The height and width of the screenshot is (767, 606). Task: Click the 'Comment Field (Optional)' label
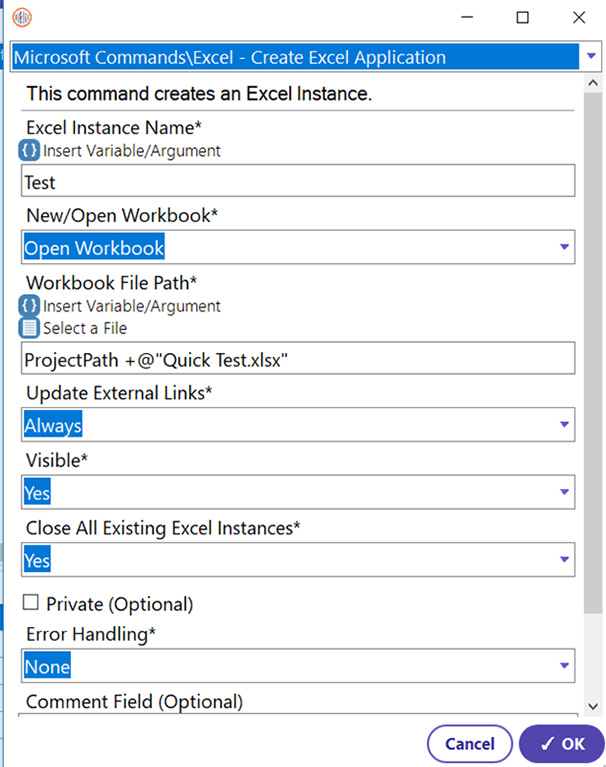pos(135,701)
